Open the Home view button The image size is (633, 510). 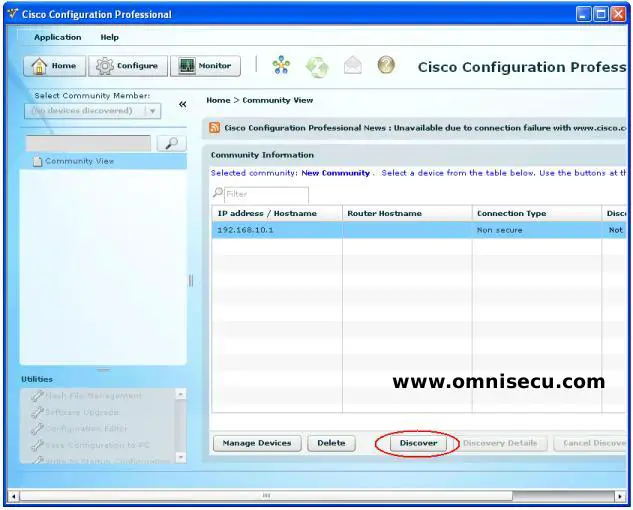point(54,66)
